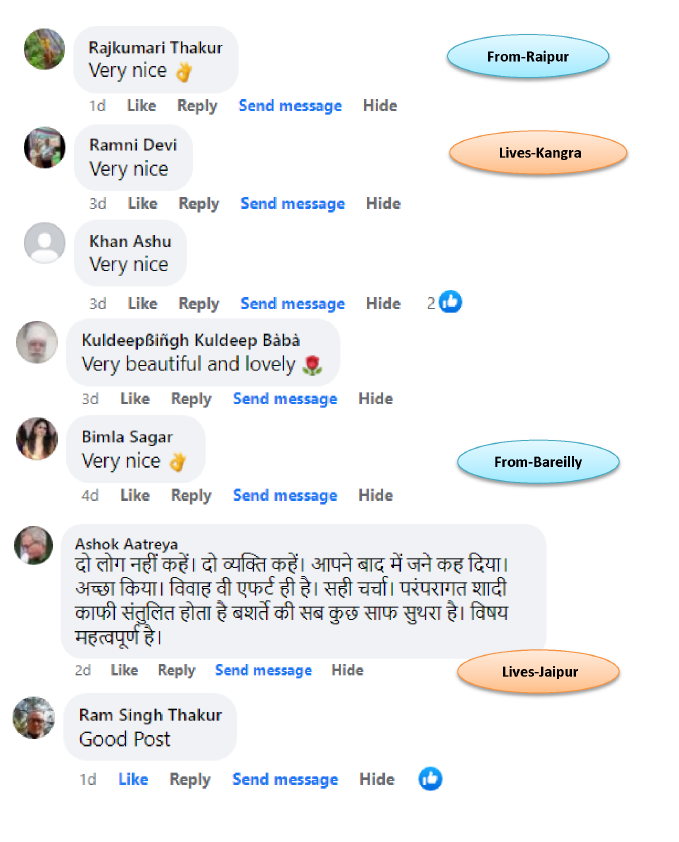Open Kuldeep Baba's avatar image
This screenshot has height=842, width=679.
click(x=37, y=342)
